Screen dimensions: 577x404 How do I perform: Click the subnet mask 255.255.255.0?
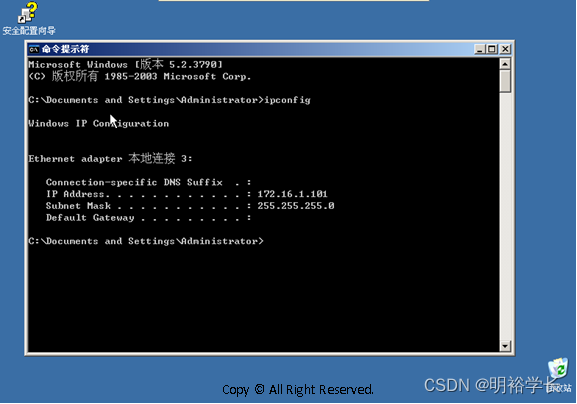click(x=296, y=206)
